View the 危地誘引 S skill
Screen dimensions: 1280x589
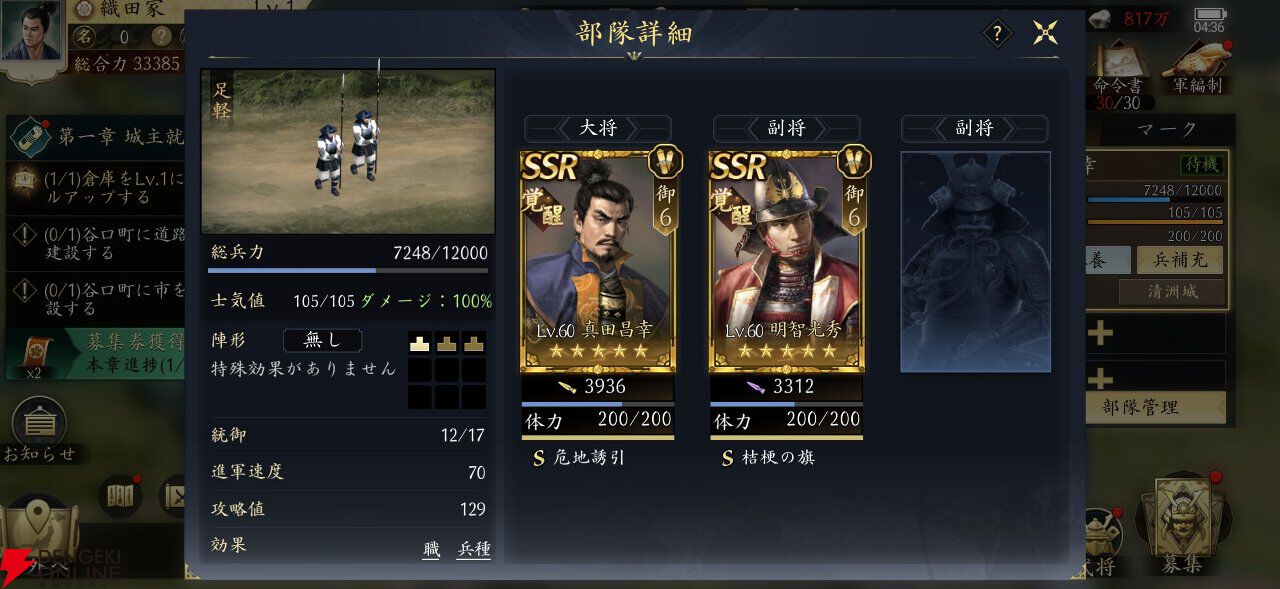[x=579, y=458]
